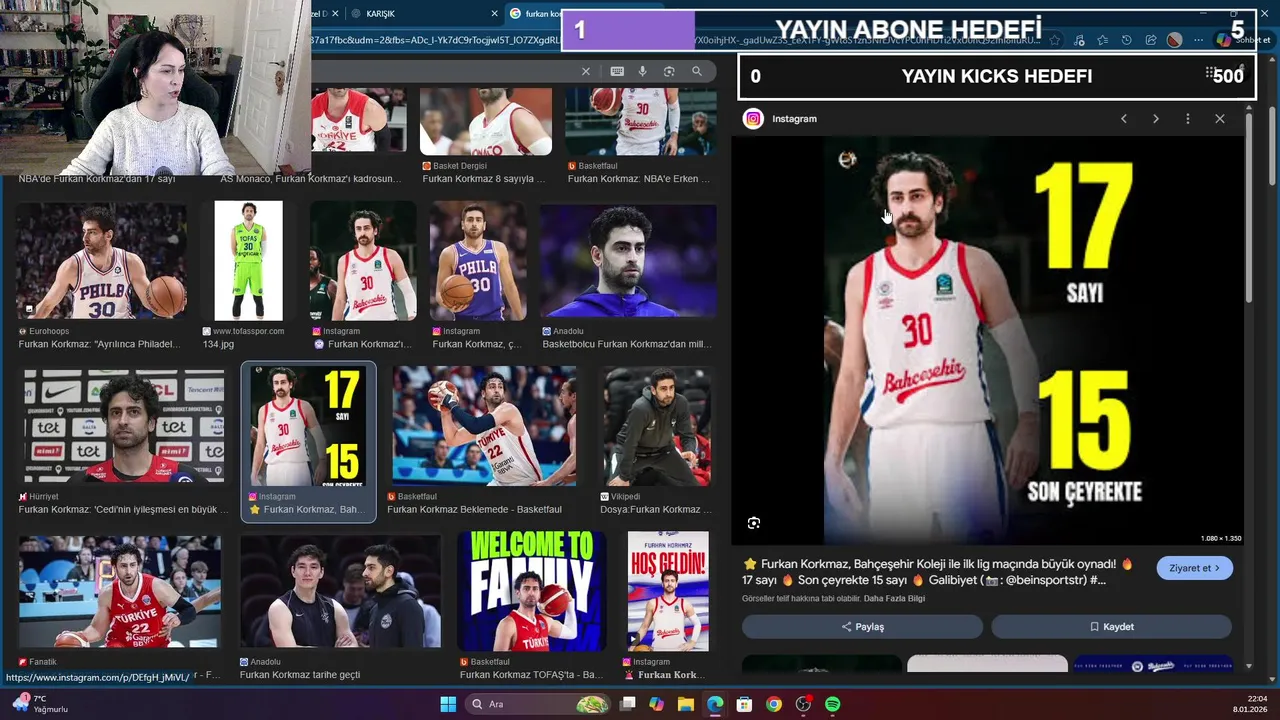The image size is (1280, 720).
Task: Click the Instagram logo in preview panel
Action: (753, 118)
